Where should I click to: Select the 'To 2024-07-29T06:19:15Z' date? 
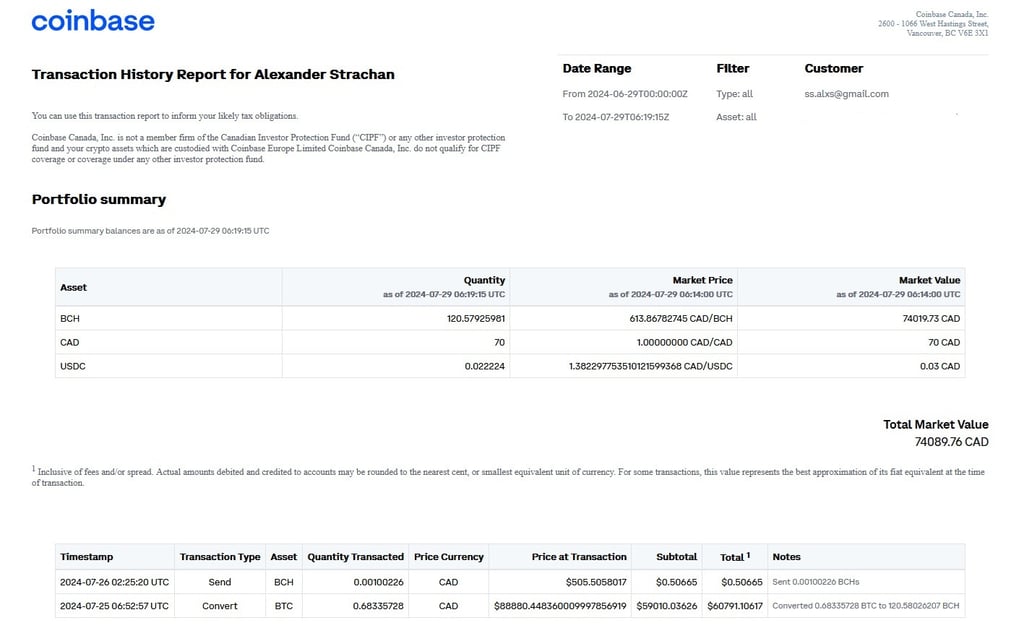point(616,117)
